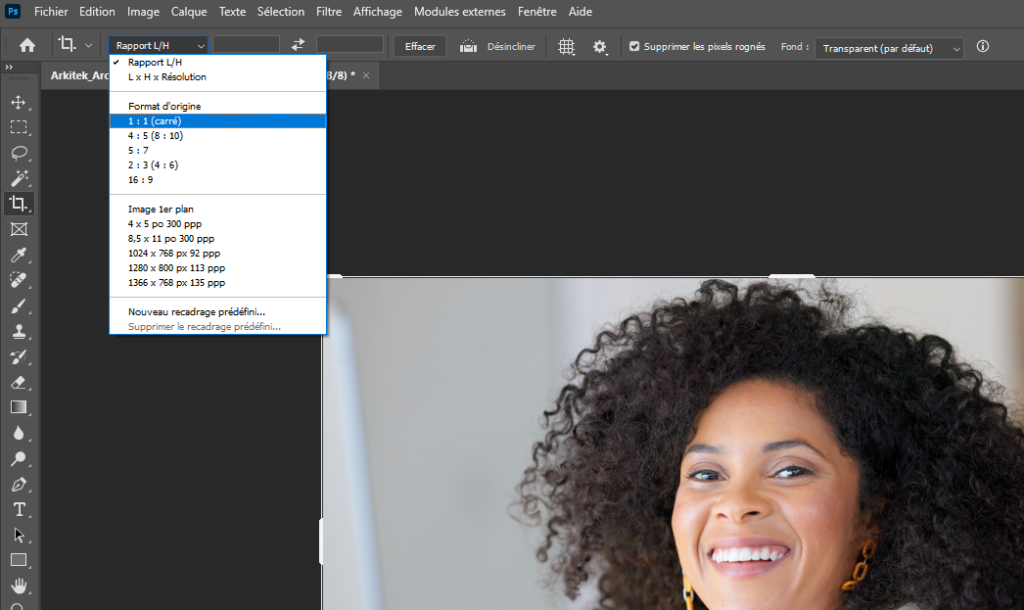Select the Horizontal Type tool
The width and height of the screenshot is (1024, 610).
click(x=18, y=509)
